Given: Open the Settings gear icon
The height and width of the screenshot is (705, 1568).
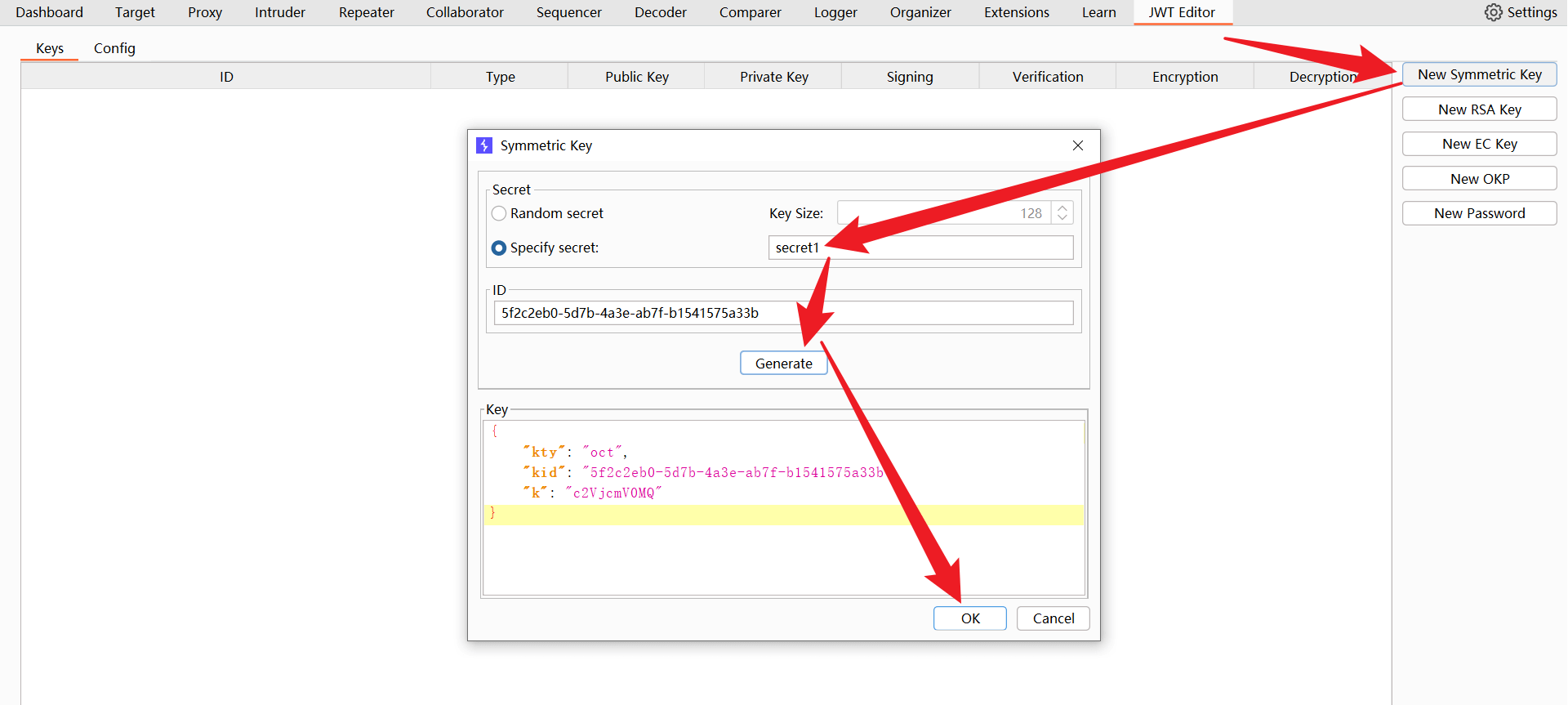Looking at the screenshot, I should point(1493,12).
